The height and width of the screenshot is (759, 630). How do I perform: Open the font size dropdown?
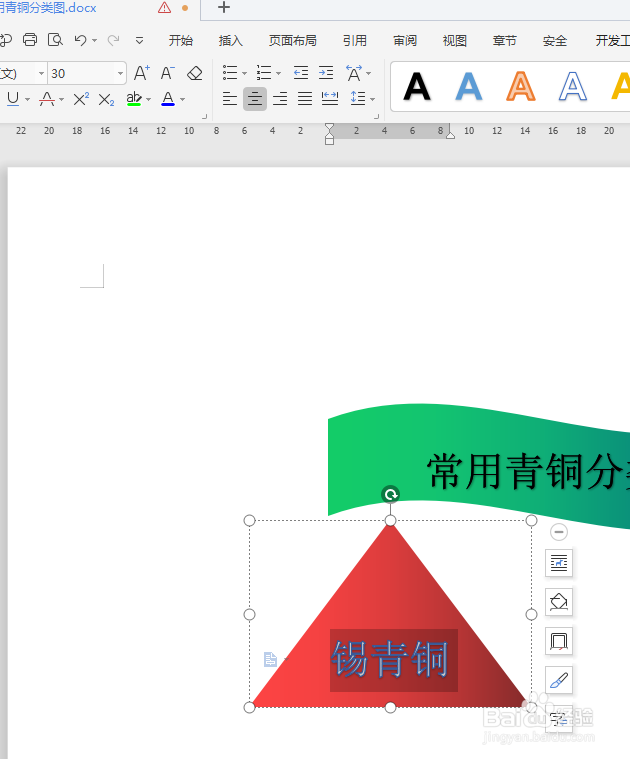[x=120, y=74]
